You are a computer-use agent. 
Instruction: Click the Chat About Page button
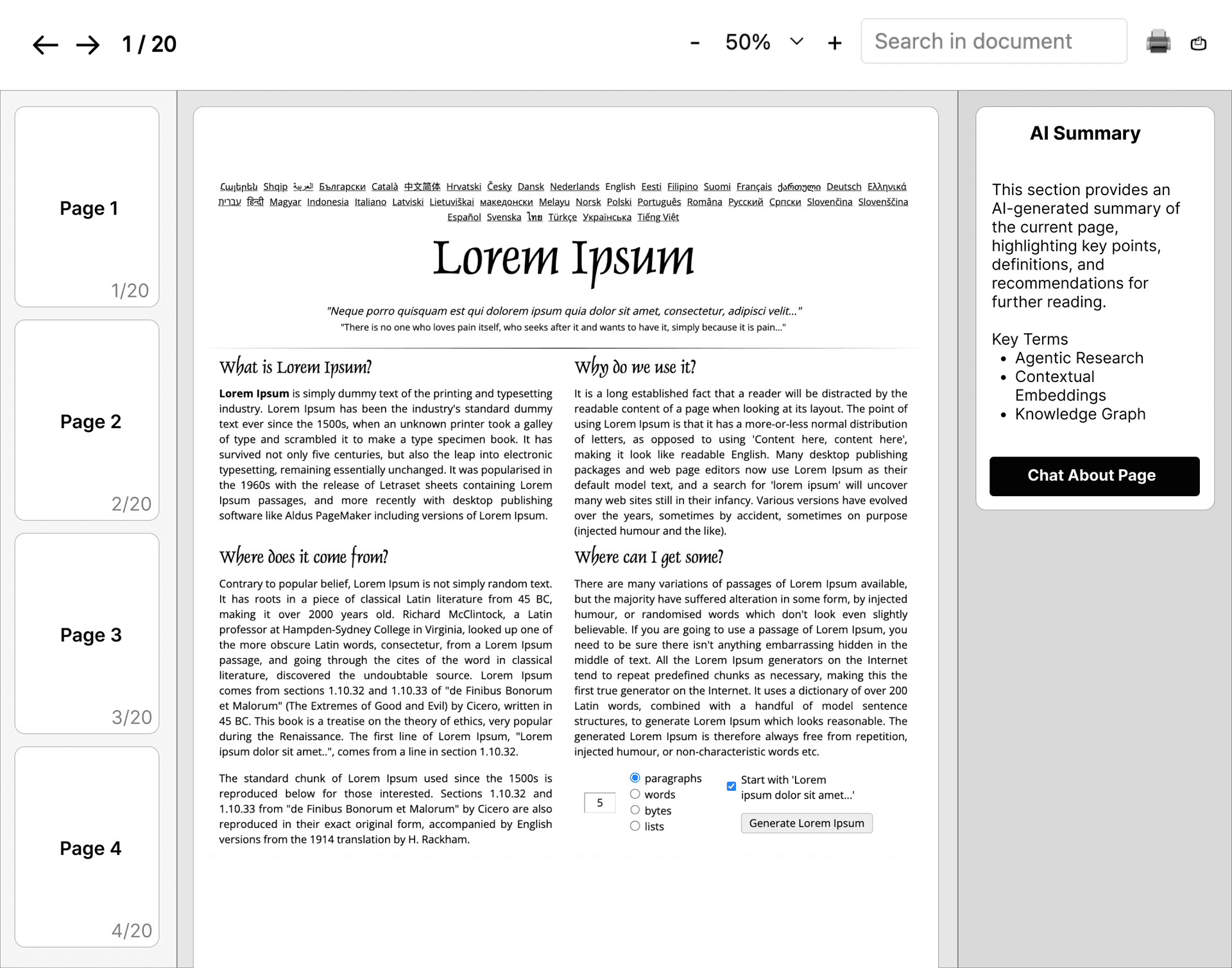(1094, 476)
